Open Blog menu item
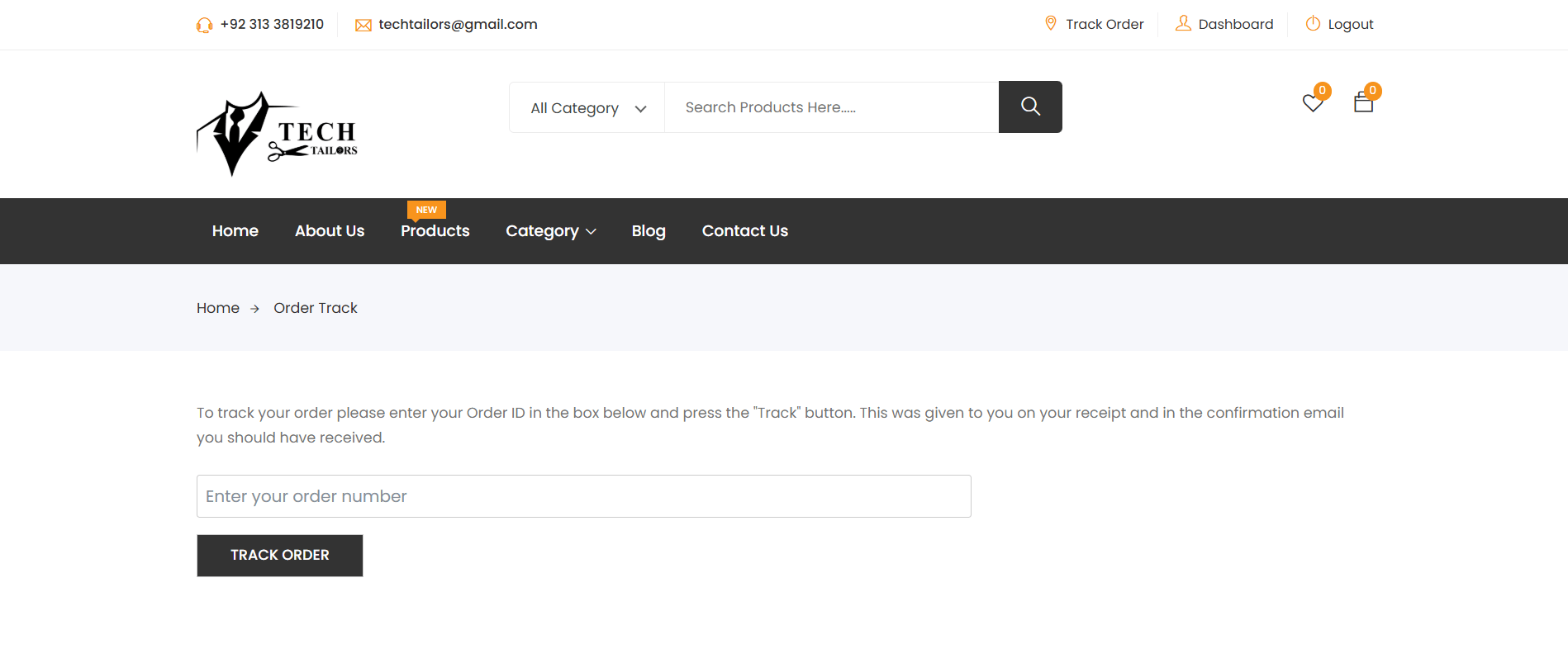 point(649,231)
